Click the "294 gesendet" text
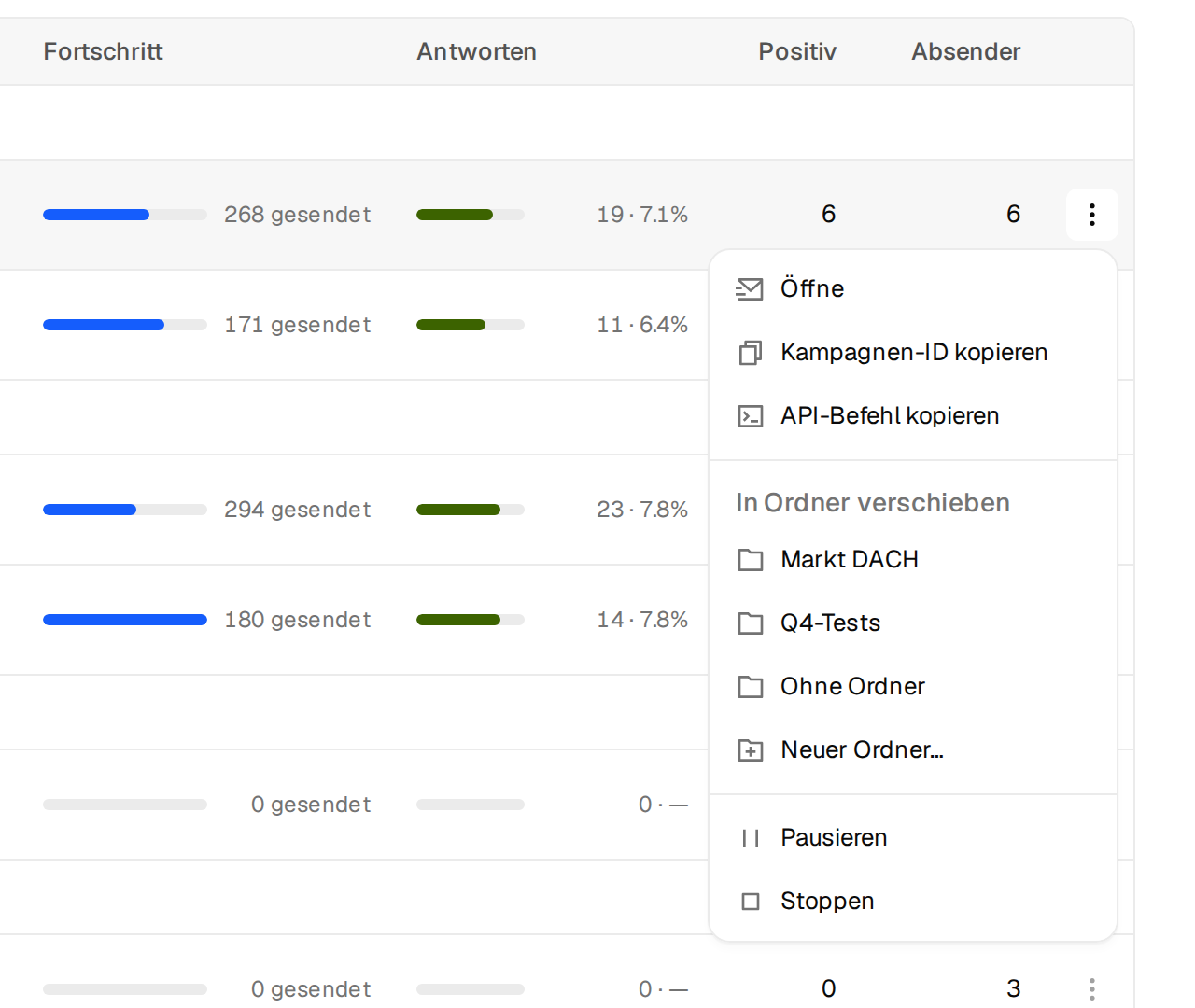 298,510
